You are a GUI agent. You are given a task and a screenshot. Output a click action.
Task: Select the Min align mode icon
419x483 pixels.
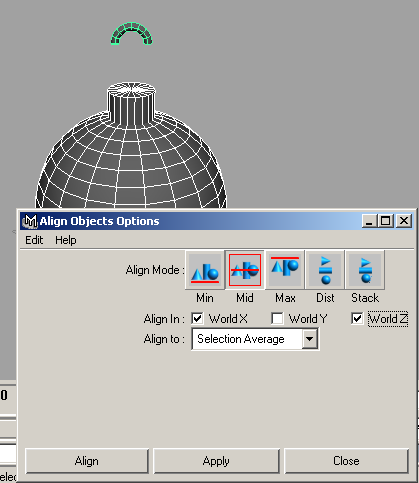coord(205,270)
